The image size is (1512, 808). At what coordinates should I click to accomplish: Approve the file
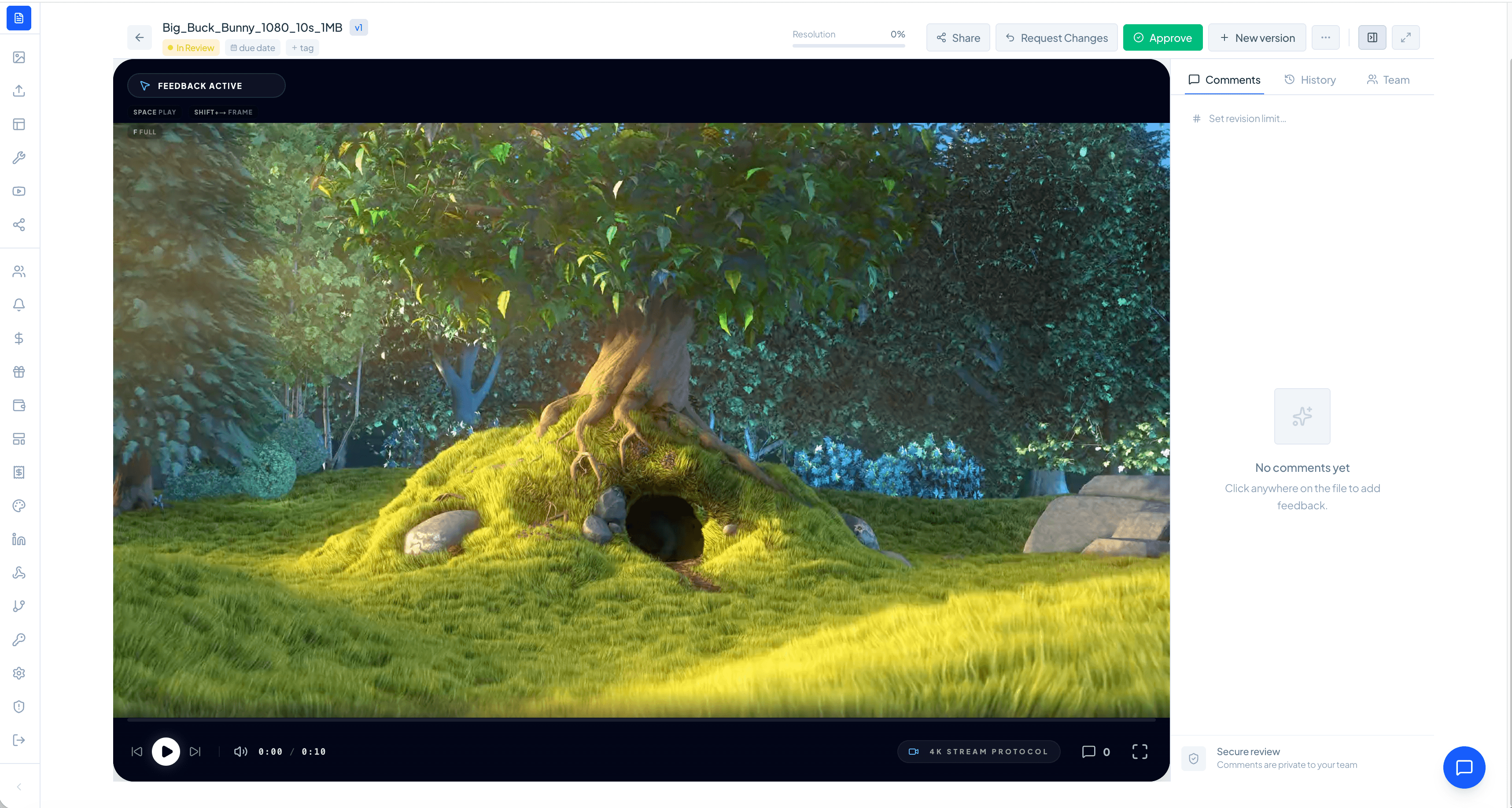click(x=1163, y=37)
